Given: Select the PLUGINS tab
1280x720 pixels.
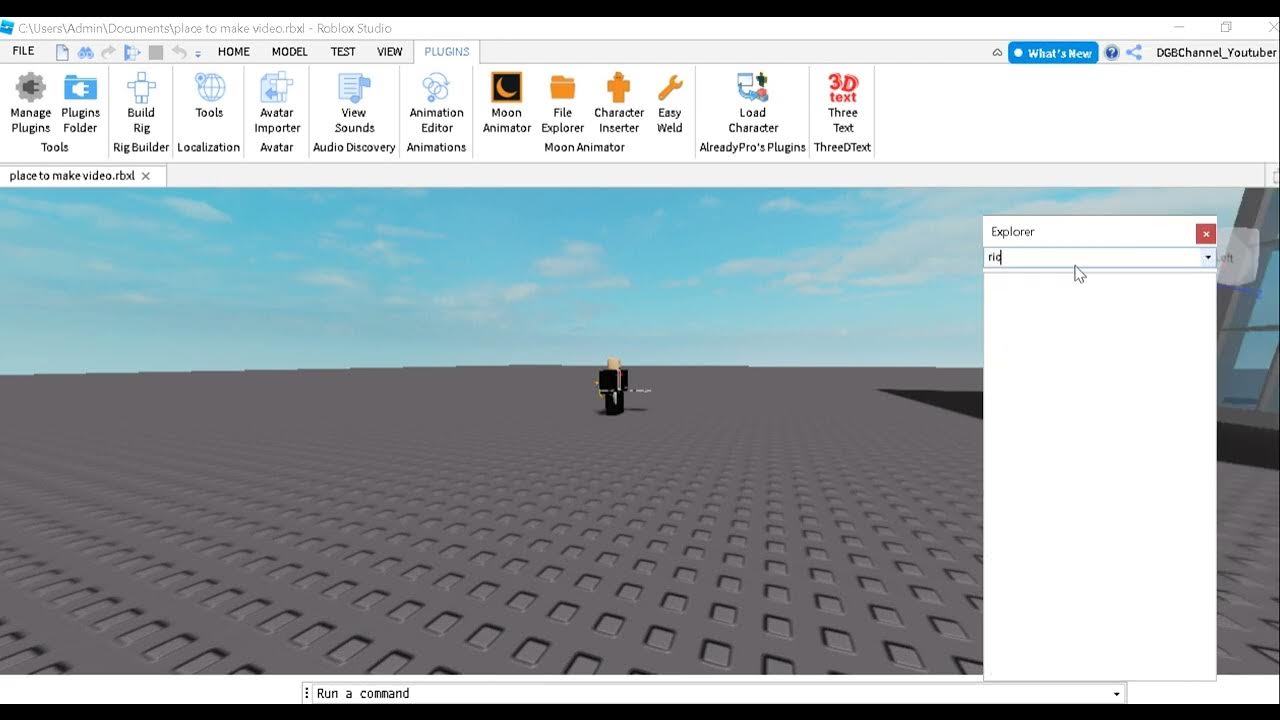Looking at the screenshot, I should coord(447,52).
